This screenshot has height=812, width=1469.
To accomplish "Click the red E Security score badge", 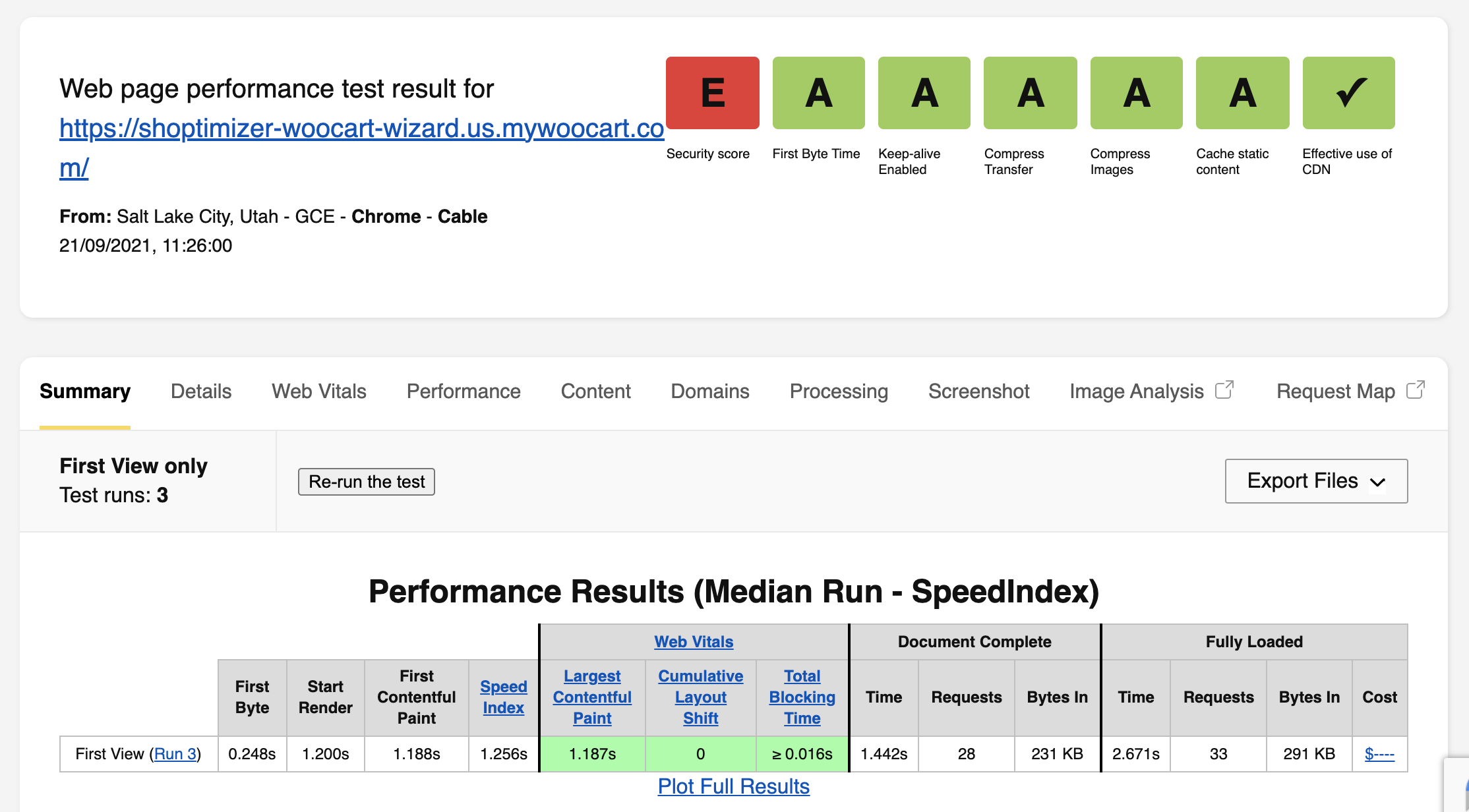I will (712, 92).
